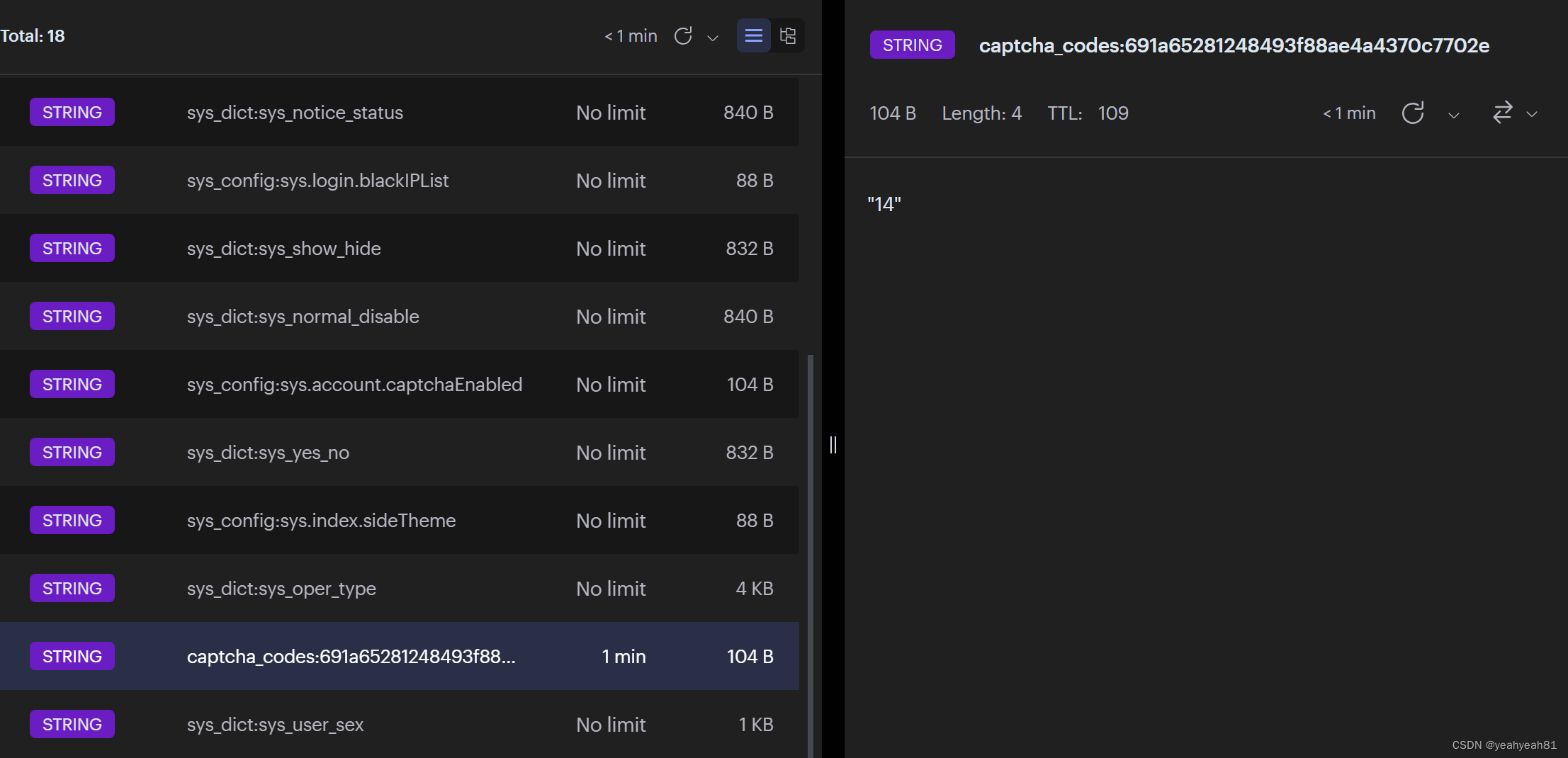Switch to tree view
The height and width of the screenshot is (758, 1568).
(788, 35)
